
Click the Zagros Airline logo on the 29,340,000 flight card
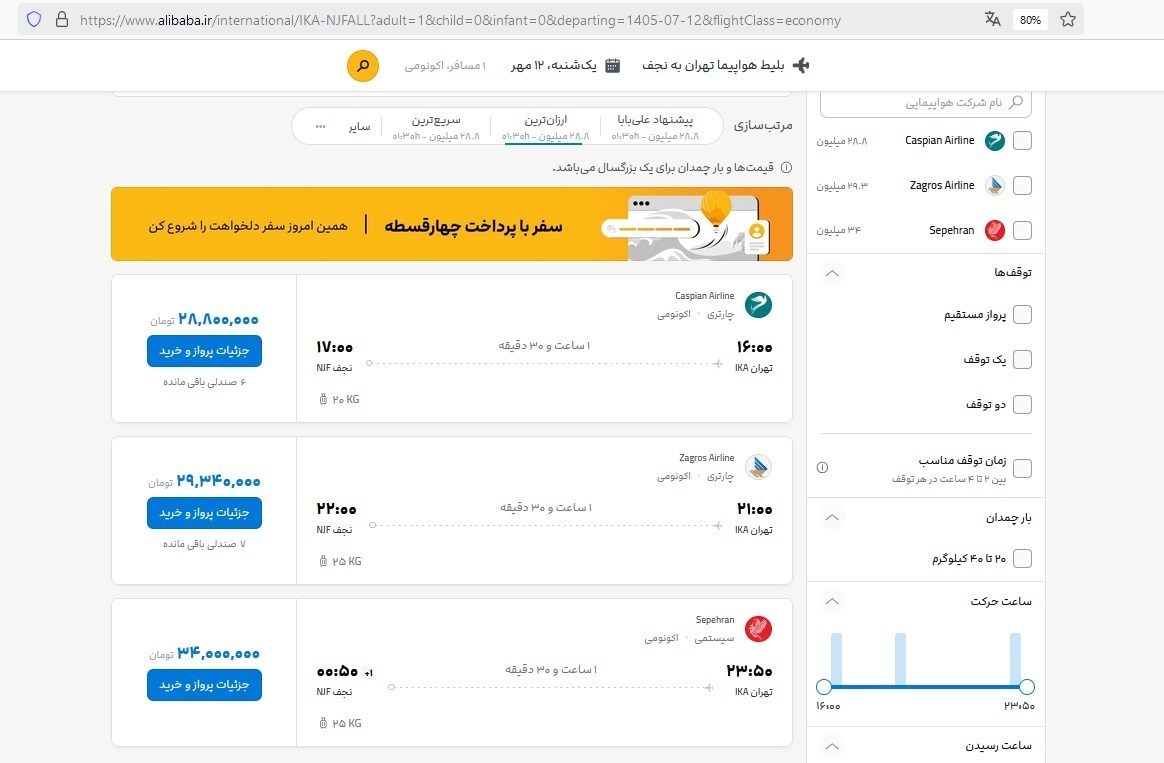(x=758, y=467)
